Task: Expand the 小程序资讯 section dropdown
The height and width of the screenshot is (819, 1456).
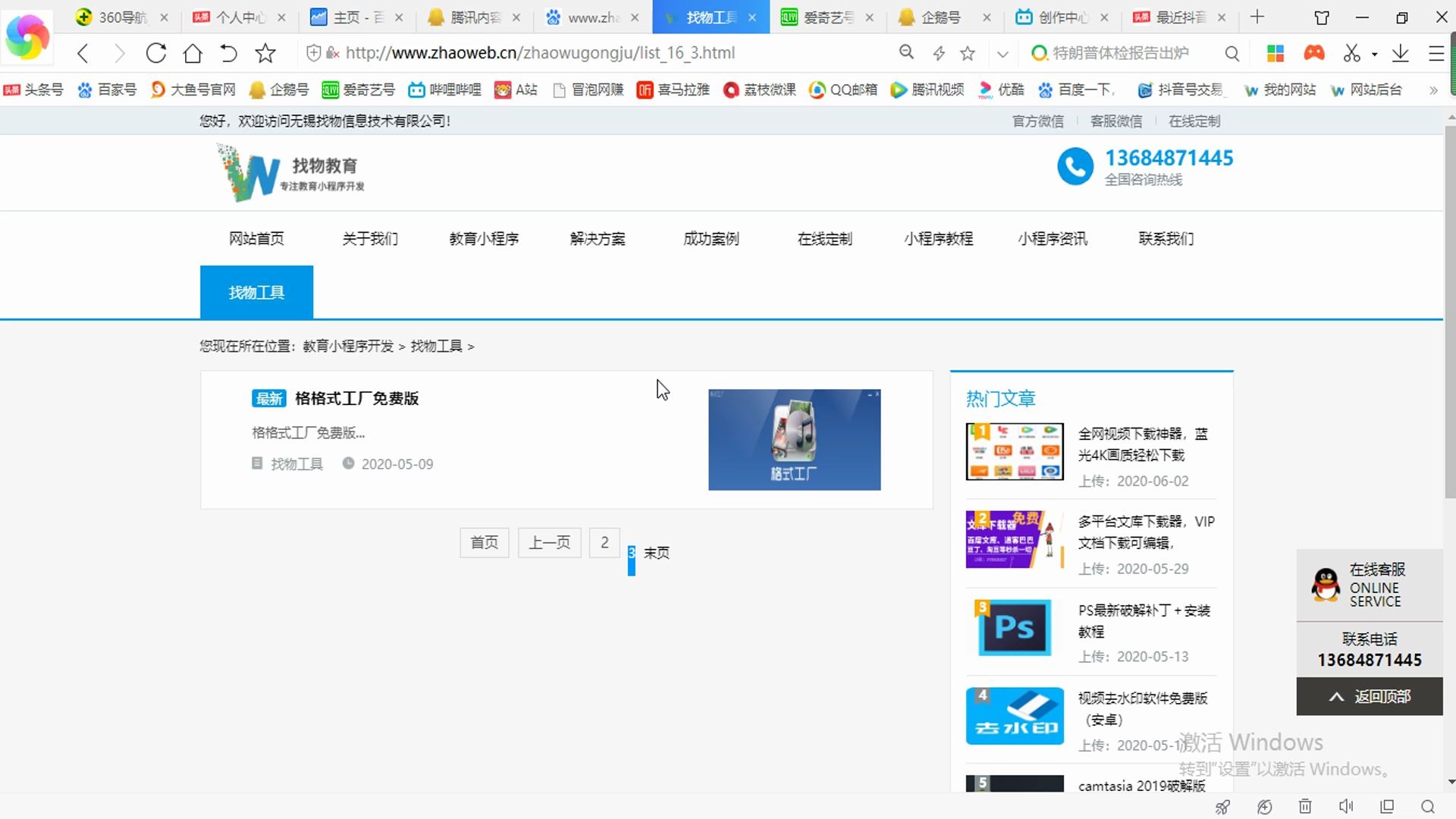Action: 1053,239
